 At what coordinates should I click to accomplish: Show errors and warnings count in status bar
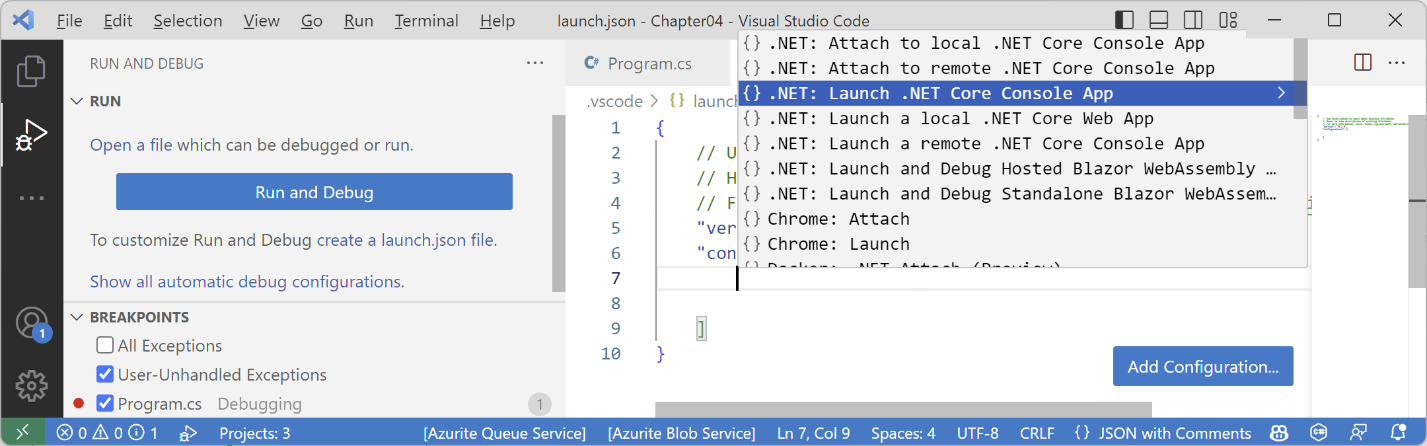[108, 433]
